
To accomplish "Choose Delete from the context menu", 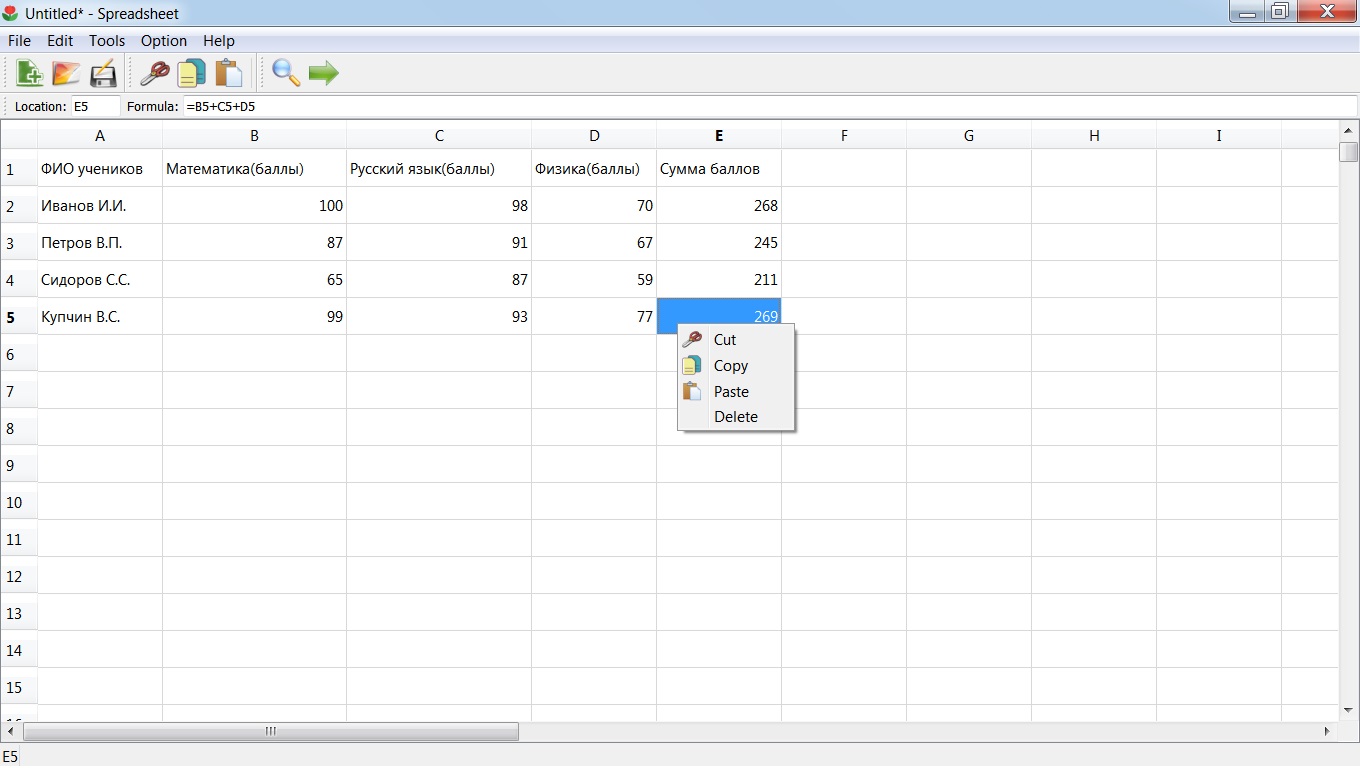I will point(736,417).
